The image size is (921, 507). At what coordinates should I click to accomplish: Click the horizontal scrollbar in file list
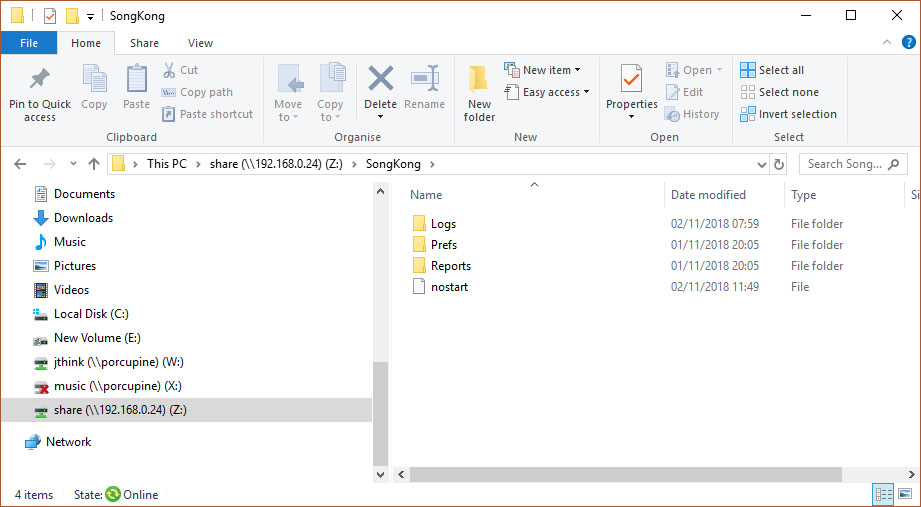[x=626, y=474]
